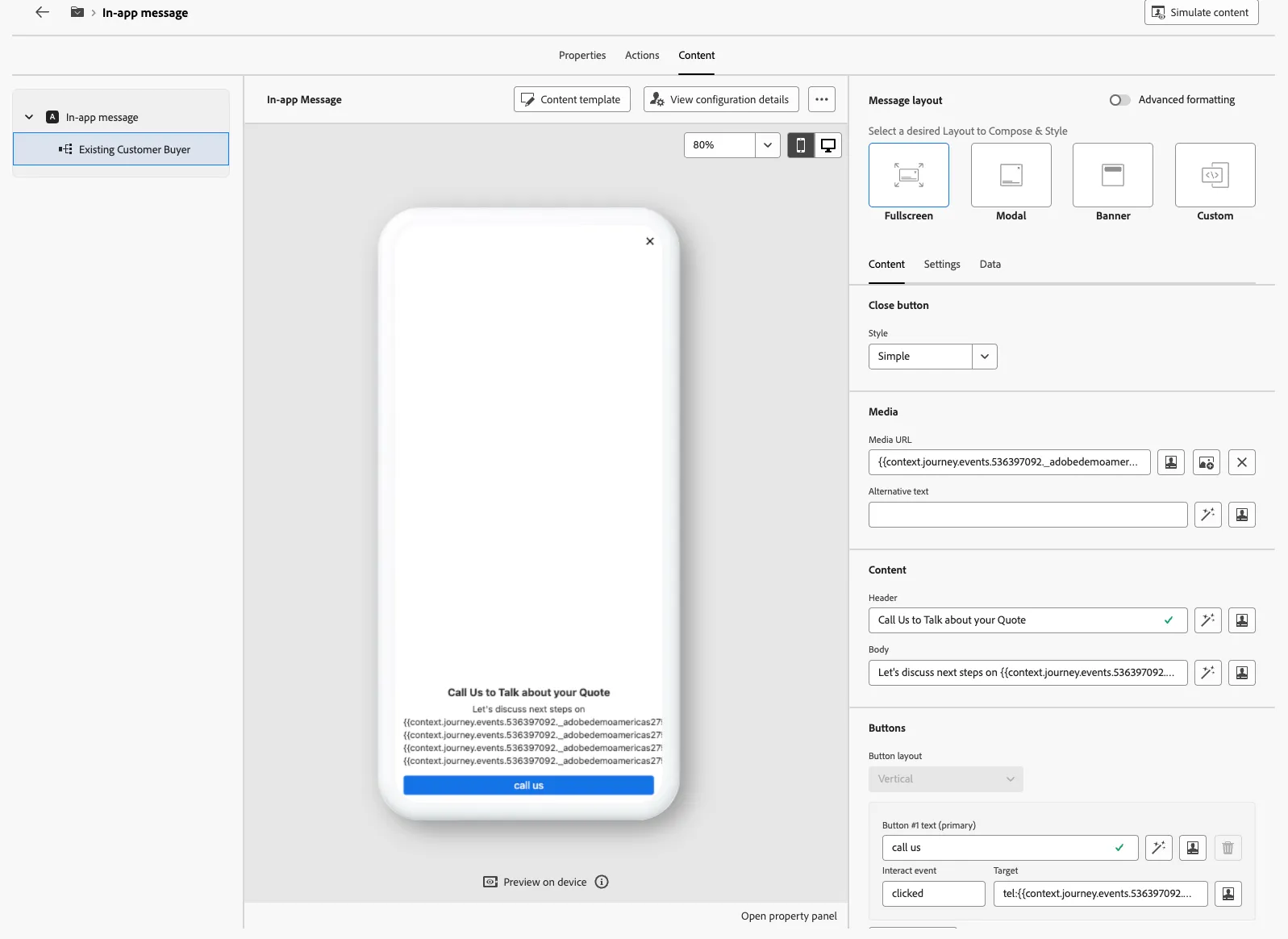Click Open property panel text
This screenshot has height=939, width=1288.
pyautogui.click(x=789, y=916)
